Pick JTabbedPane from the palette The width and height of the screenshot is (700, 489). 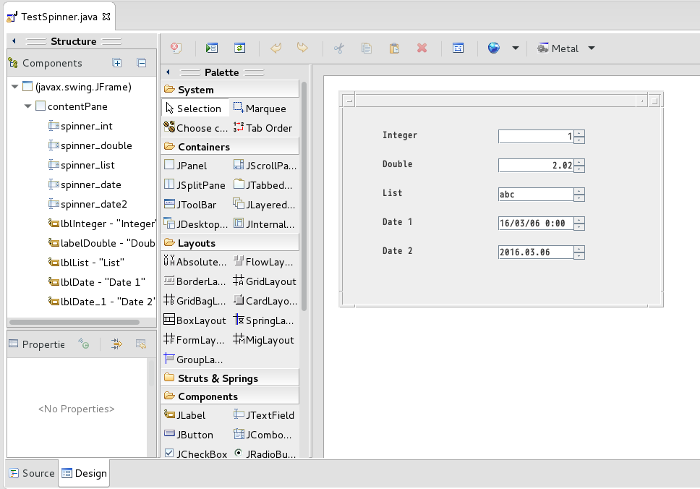click(264, 185)
